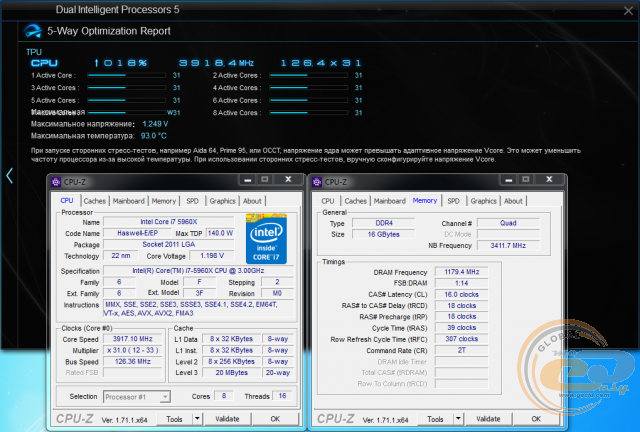640x432 pixels.
Task: Switch to Graphics tab in right CPU-Z window
Action: click(x=484, y=201)
